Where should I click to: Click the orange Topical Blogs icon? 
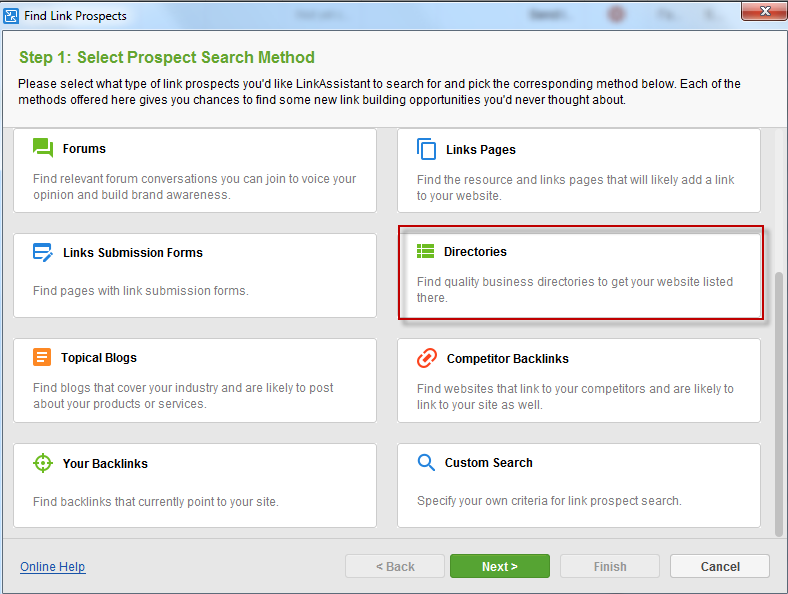pos(42,357)
